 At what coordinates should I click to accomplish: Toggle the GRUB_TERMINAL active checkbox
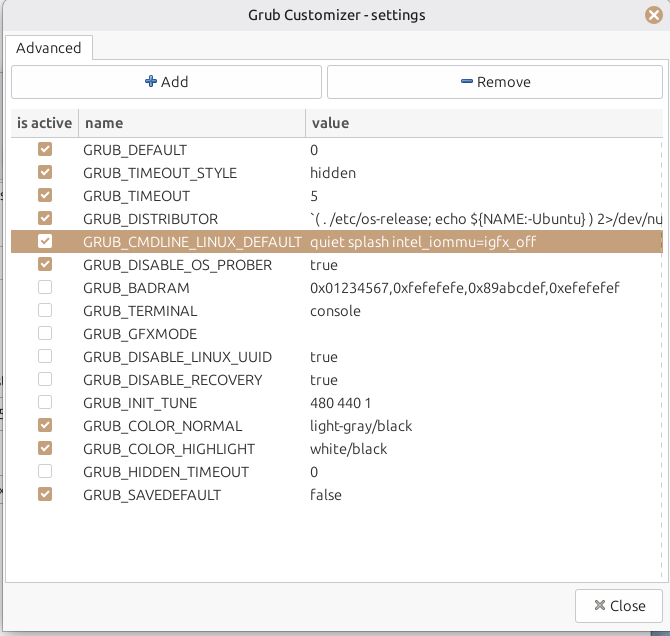[44, 311]
